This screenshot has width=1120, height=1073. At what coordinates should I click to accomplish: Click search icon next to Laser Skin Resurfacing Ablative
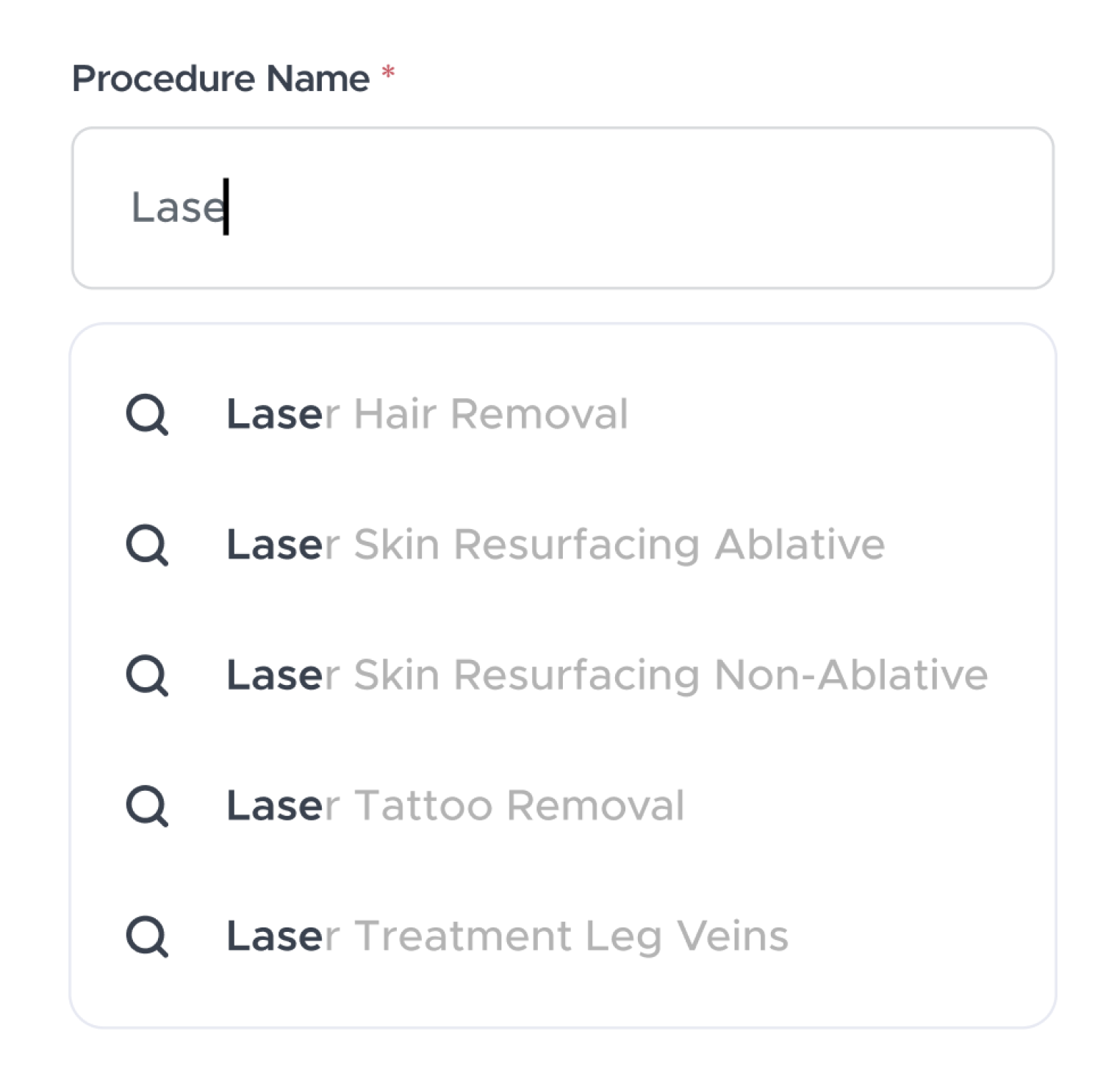147,545
